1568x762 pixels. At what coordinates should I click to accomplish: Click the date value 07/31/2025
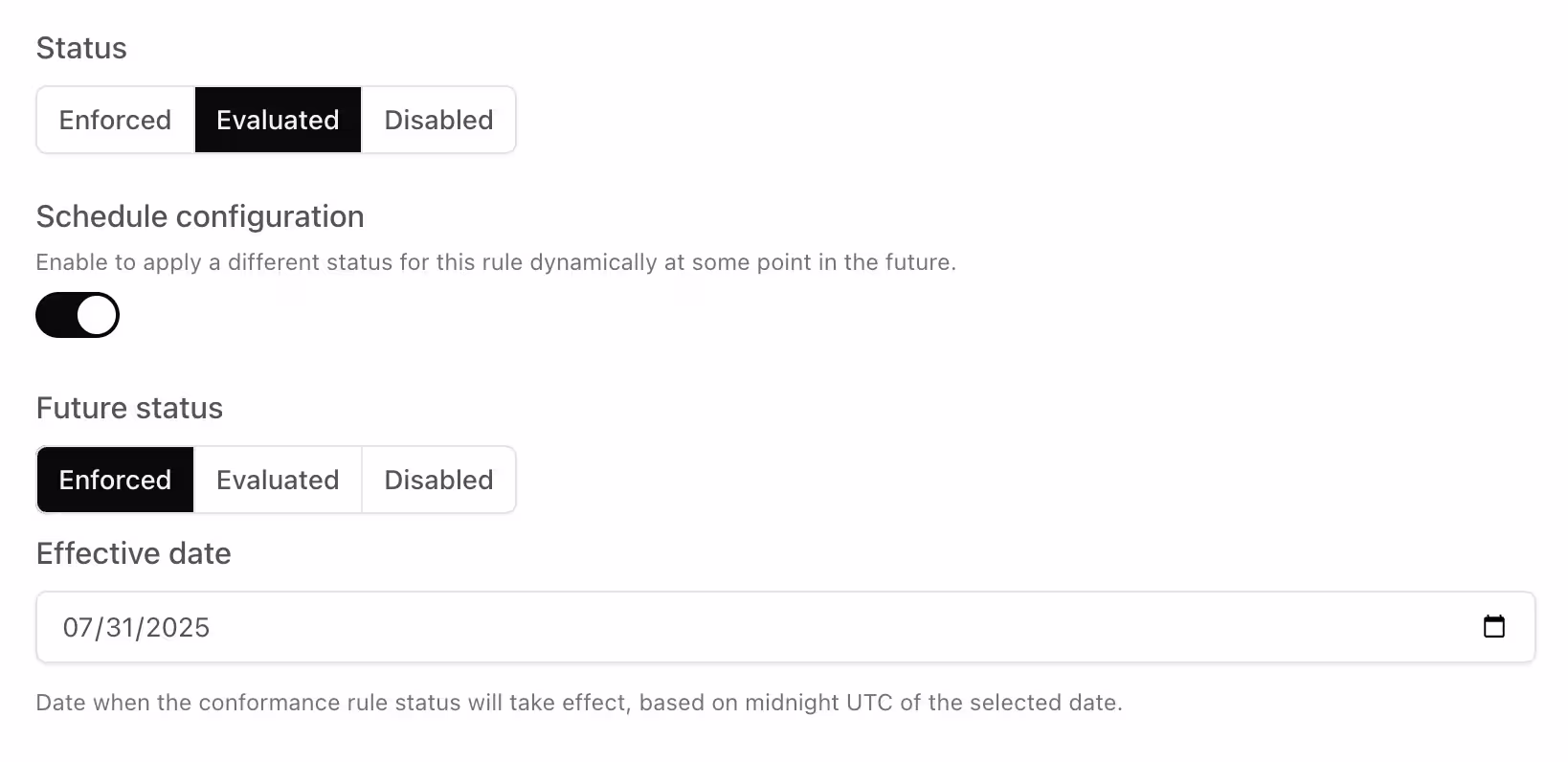click(x=135, y=627)
